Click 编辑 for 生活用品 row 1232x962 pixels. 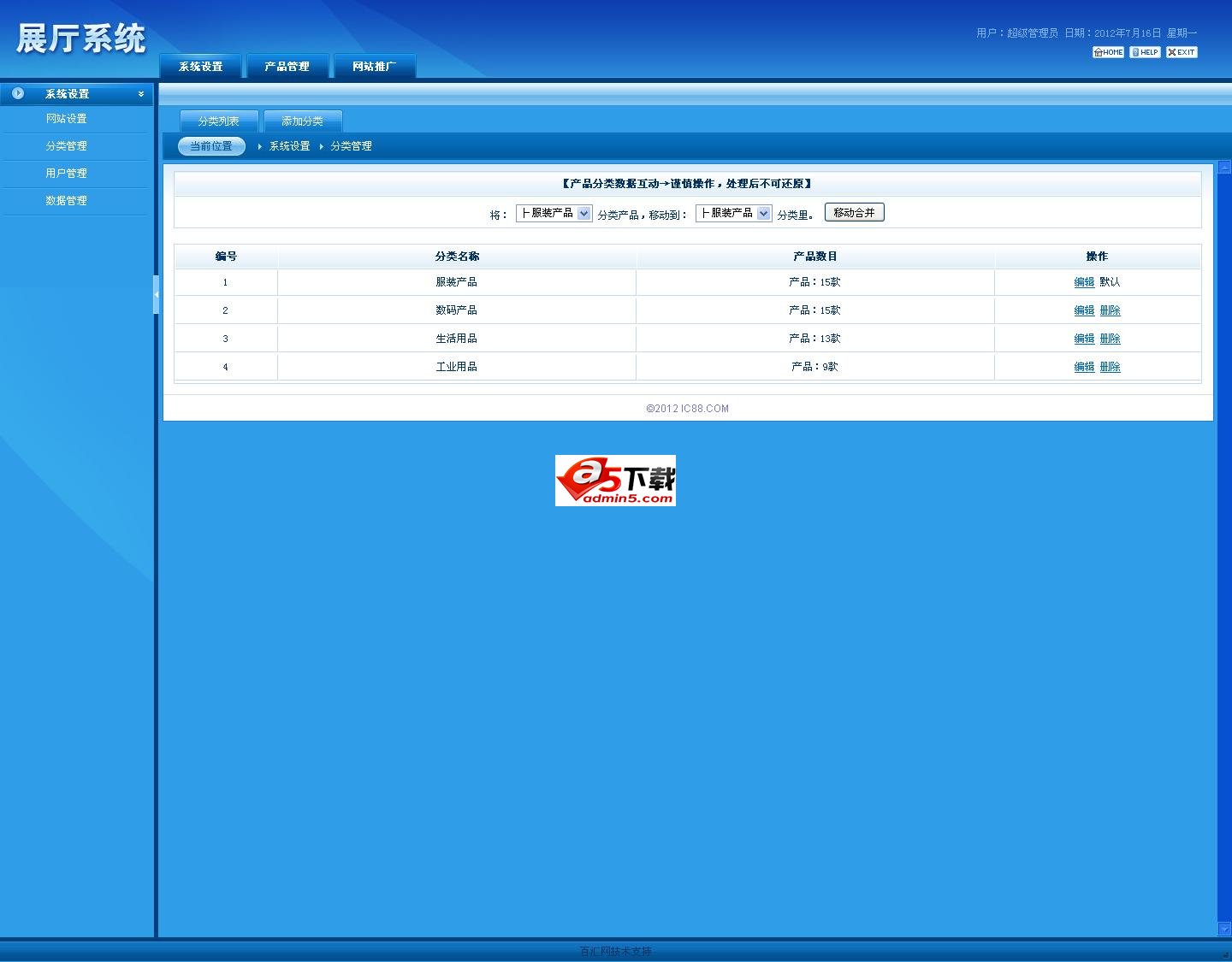(x=1084, y=339)
